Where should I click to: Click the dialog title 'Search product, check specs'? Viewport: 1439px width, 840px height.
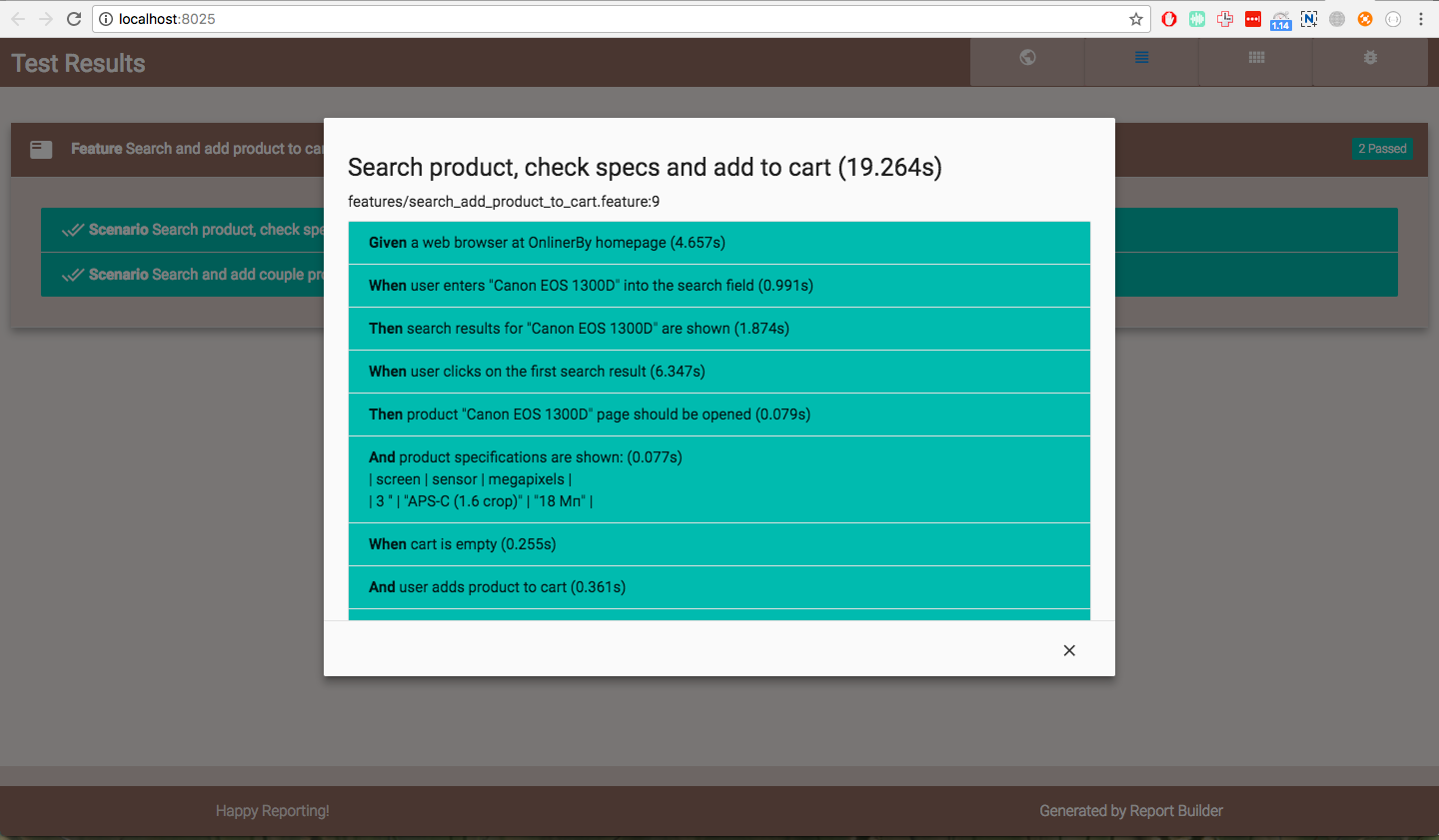645,167
